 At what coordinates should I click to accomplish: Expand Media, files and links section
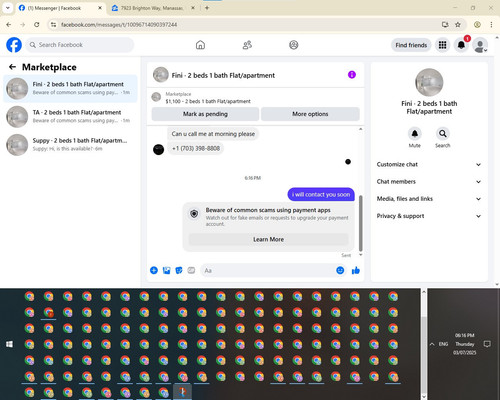[x=429, y=199]
